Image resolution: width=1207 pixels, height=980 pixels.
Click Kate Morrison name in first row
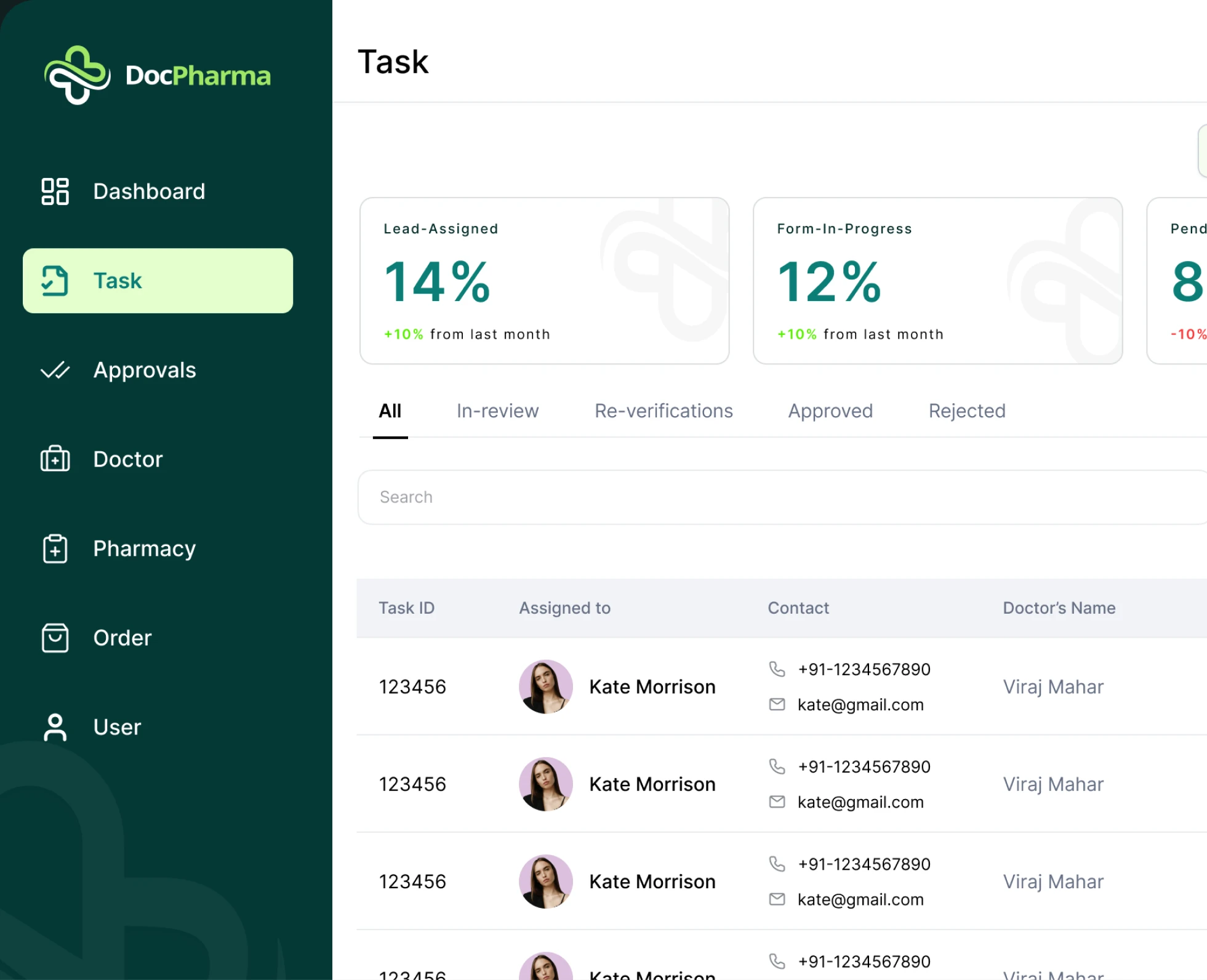pos(652,687)
